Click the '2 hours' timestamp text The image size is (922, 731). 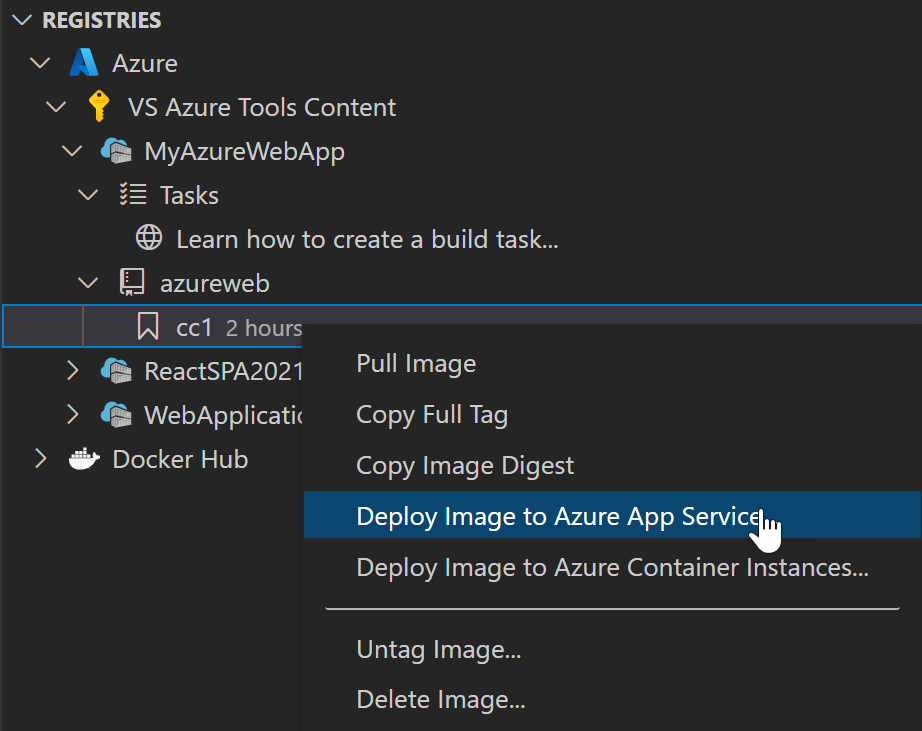(264, 328)
